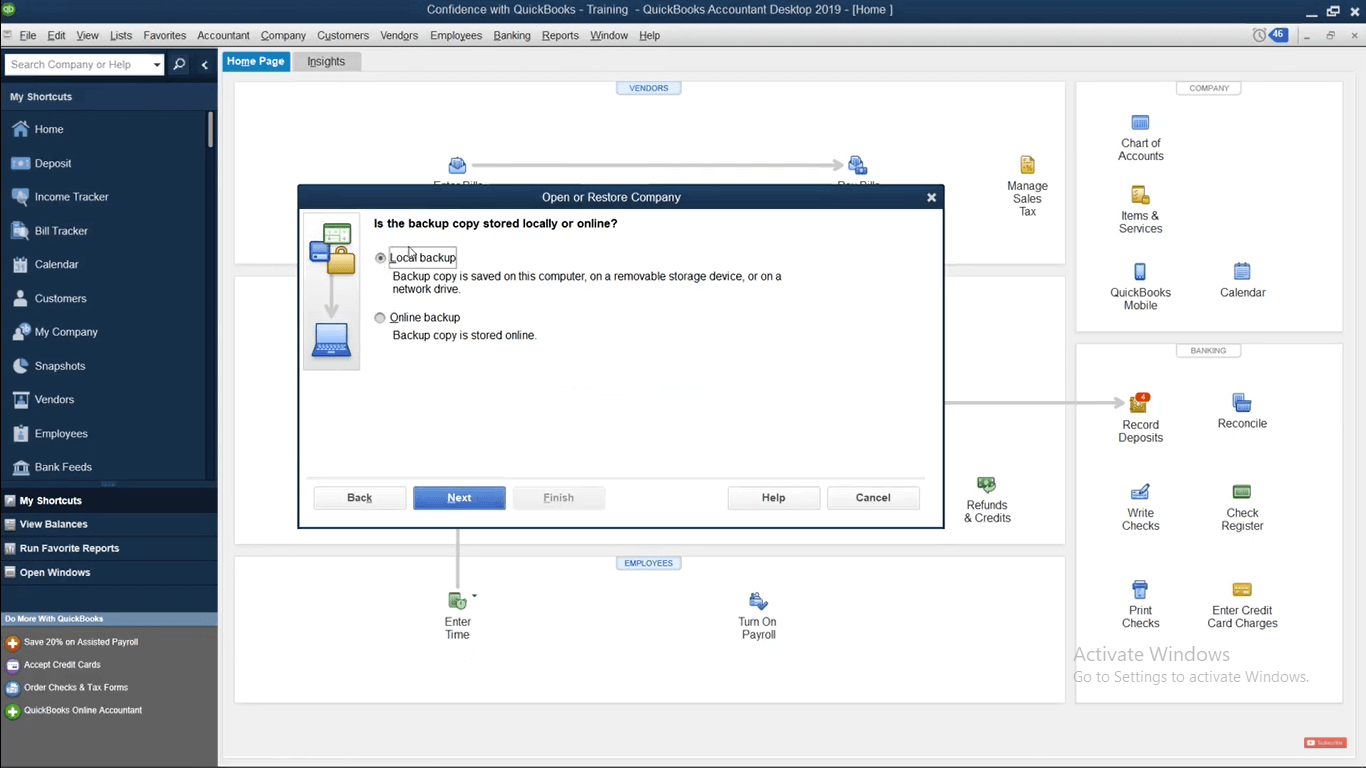This screenshot has width=1366, height=768.
Task: Cancel the Open or Restore Company dialog
Action: [x=873, y=498]
